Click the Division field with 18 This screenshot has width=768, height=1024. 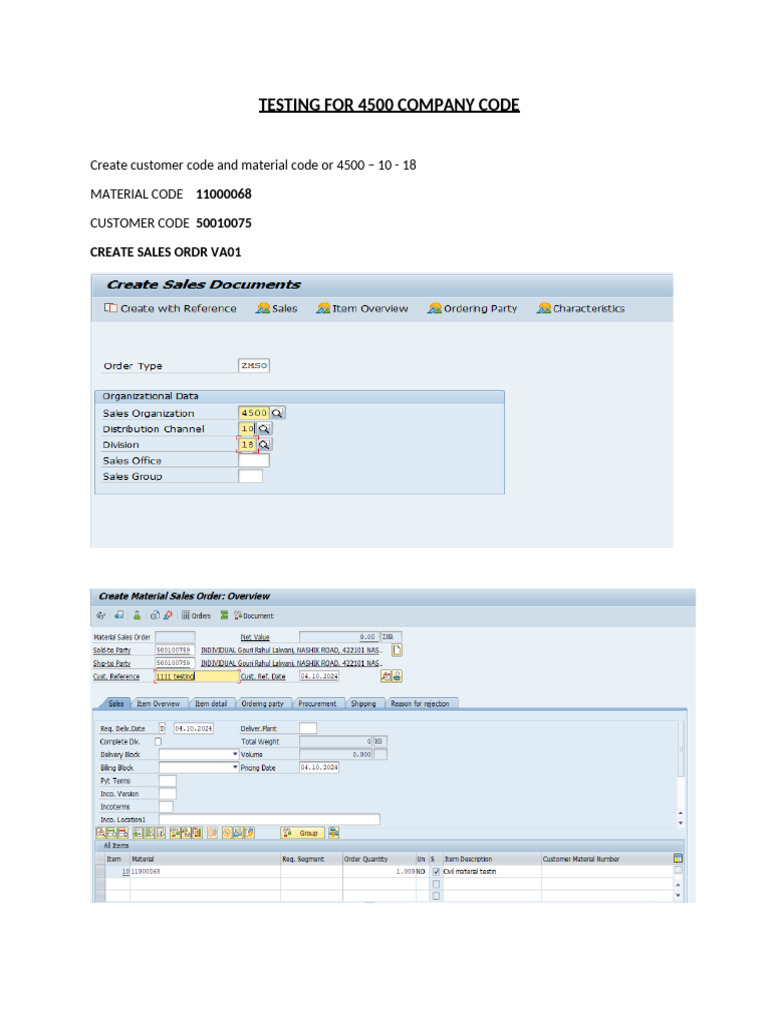click(247, 444)
